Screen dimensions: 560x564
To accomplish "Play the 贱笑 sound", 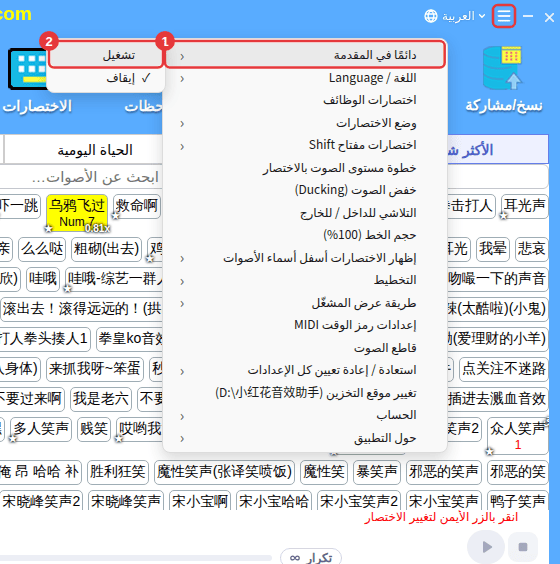I will pyautogui.click(x=94, y=429).
